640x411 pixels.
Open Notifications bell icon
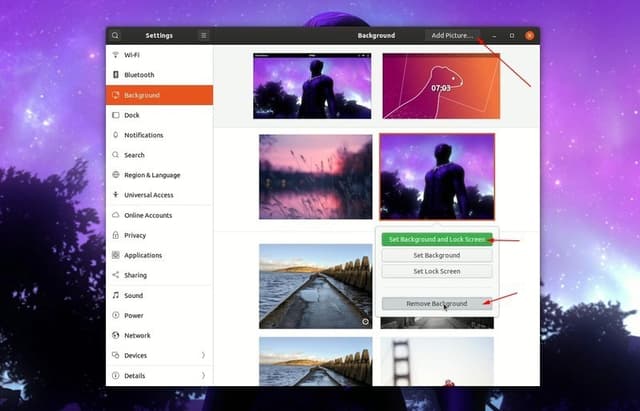coord(116,135)
